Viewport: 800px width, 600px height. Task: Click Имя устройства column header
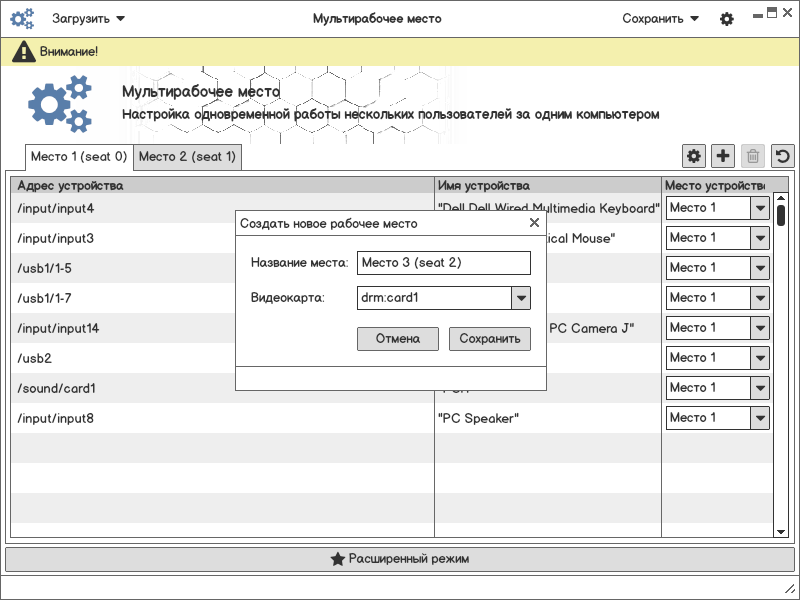coord(548,185)
